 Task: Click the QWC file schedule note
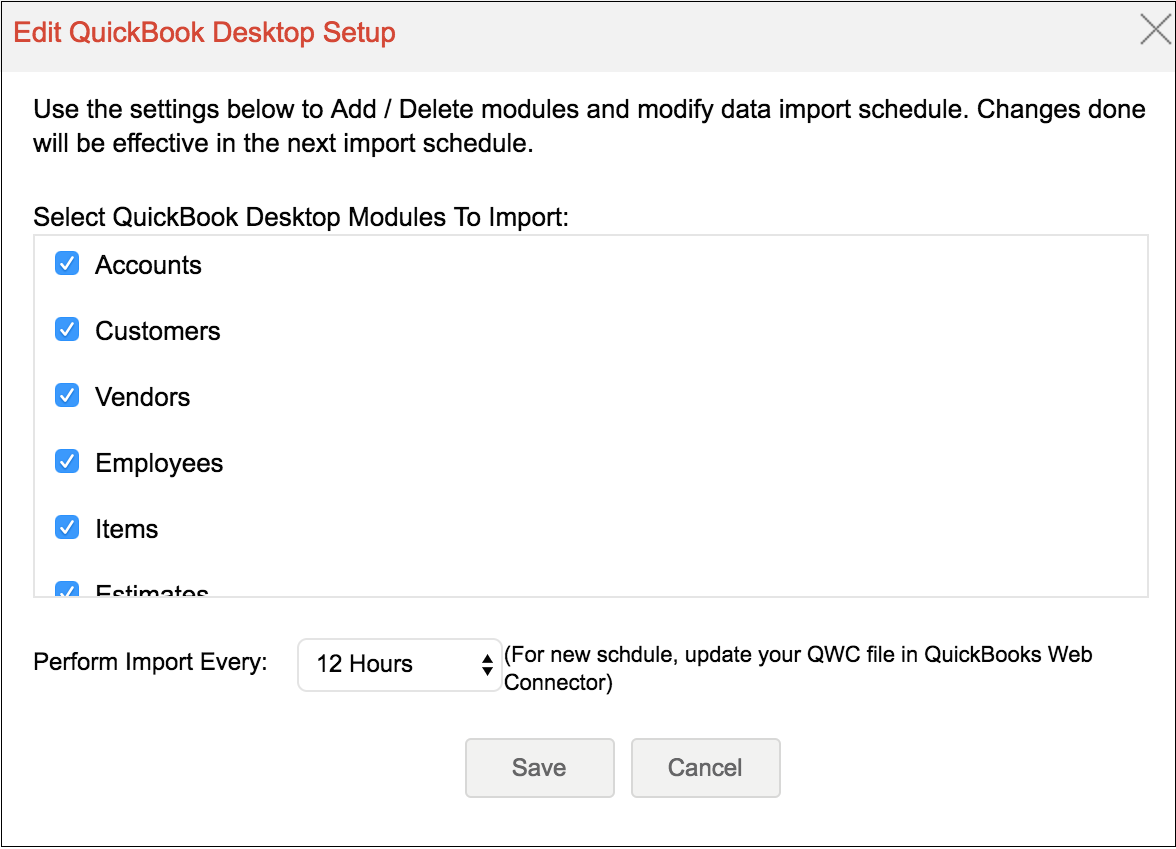click(798, 668)
